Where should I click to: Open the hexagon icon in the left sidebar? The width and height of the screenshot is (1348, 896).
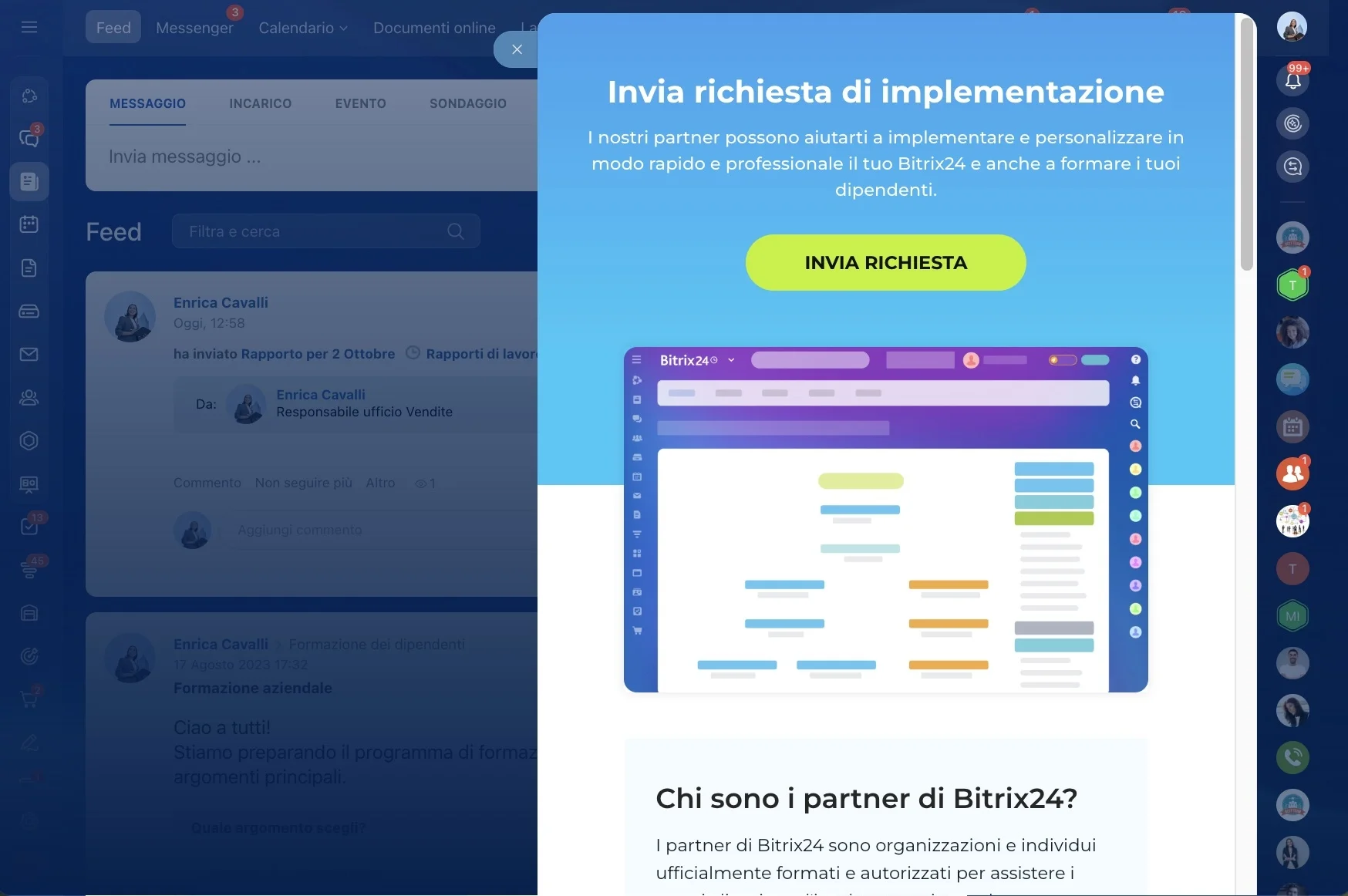click(x=29, y=440)
